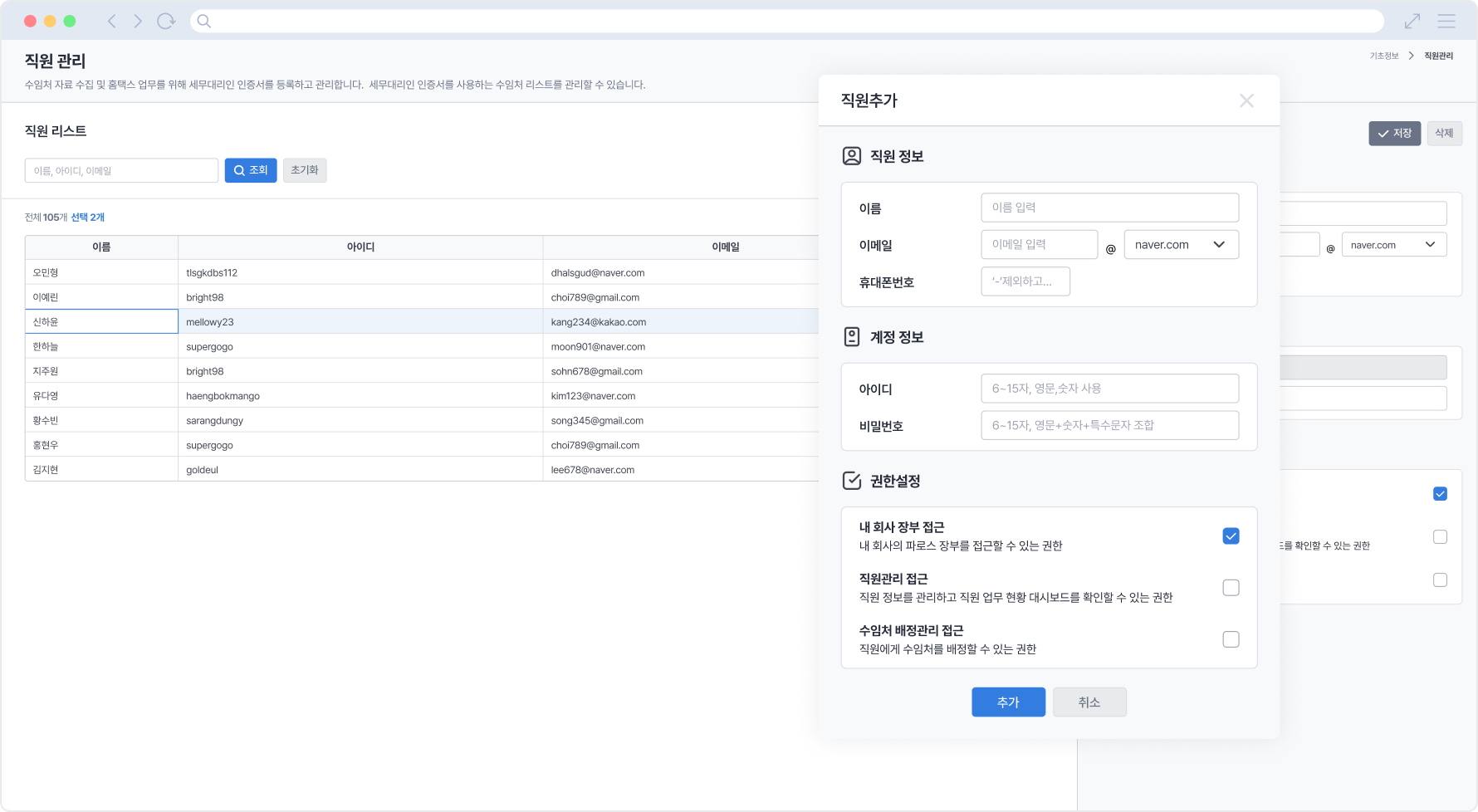Click the 권한설정 checkmark icon

coord(852,480)
